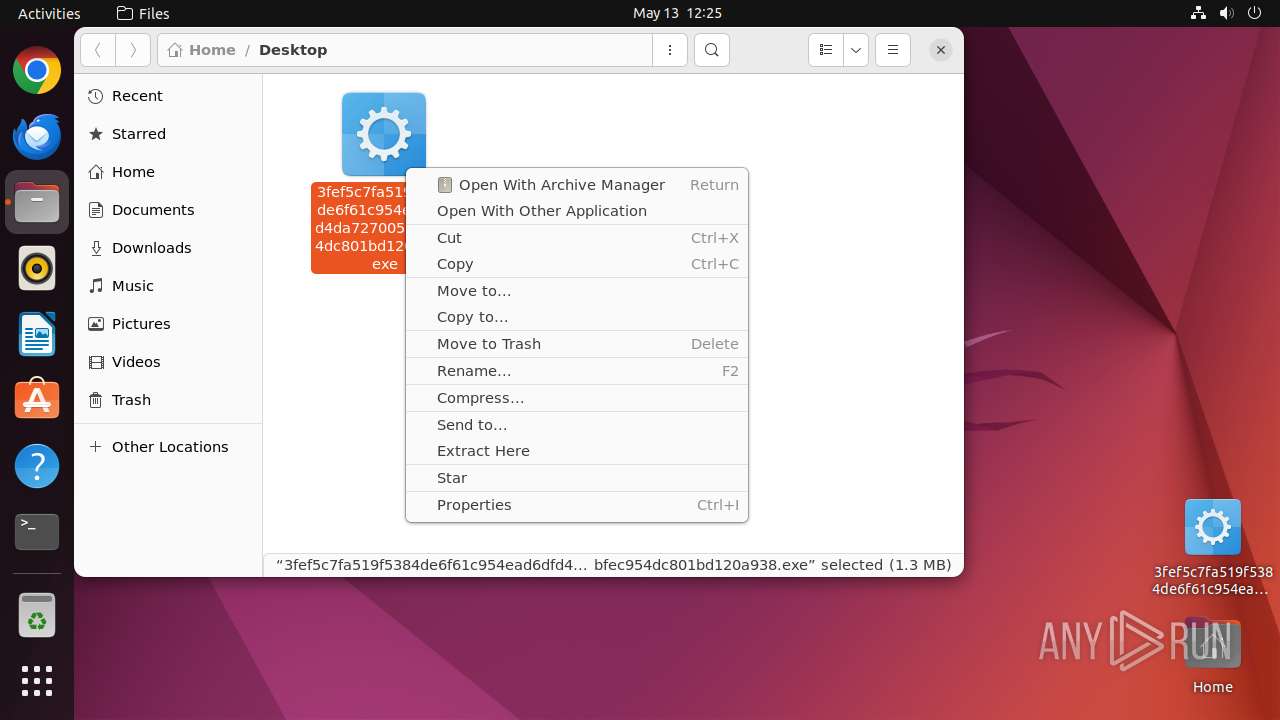This screenshot has height=720, width=1280.
Task: Open Videos in the sidebar
Action: click(x=168, y=362)
